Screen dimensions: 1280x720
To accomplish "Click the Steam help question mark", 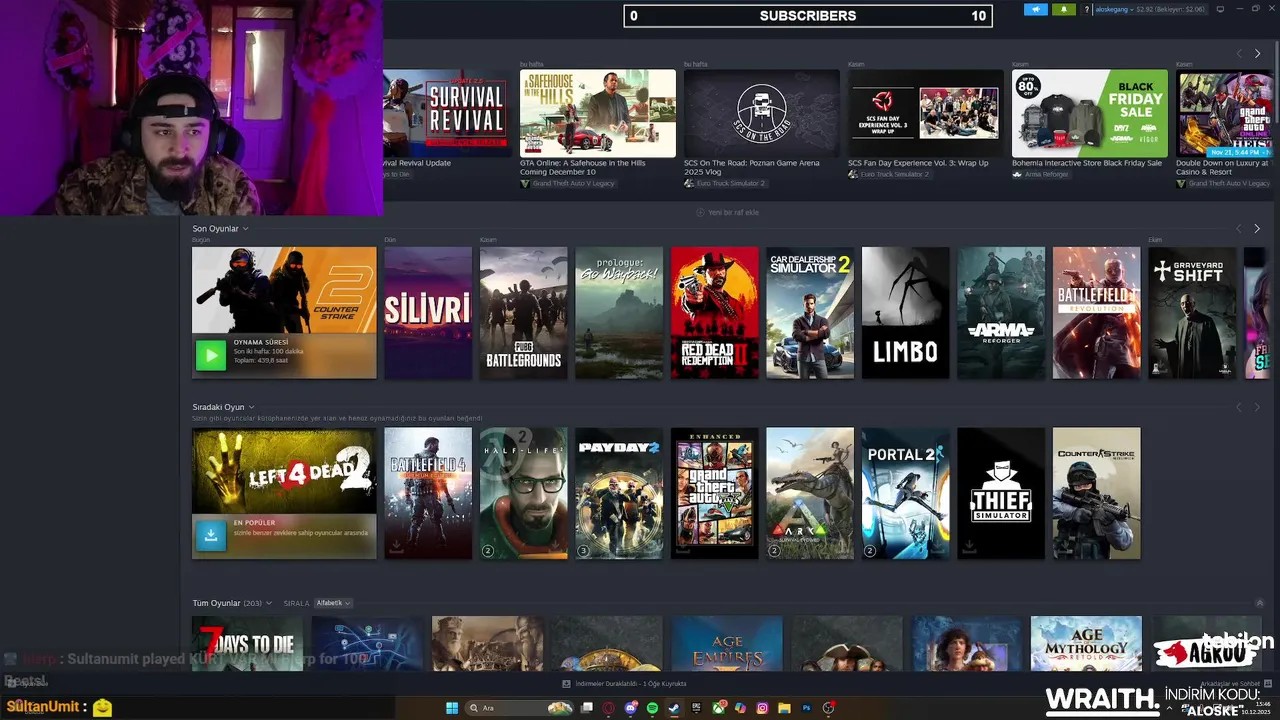I will pos(1087,9).
